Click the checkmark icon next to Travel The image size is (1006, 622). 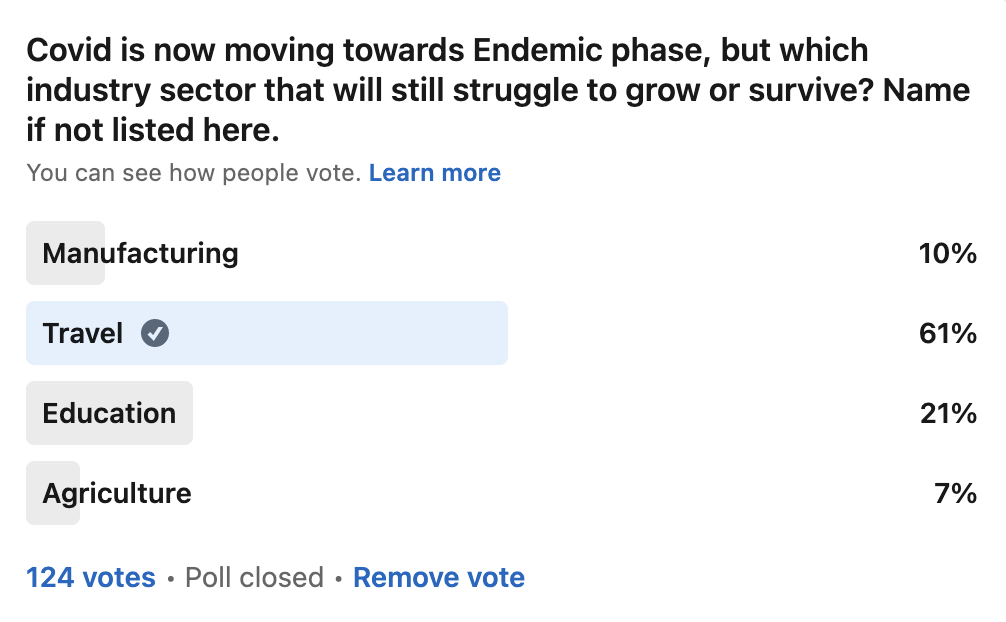pyautogui.click(x=155, y=333)
